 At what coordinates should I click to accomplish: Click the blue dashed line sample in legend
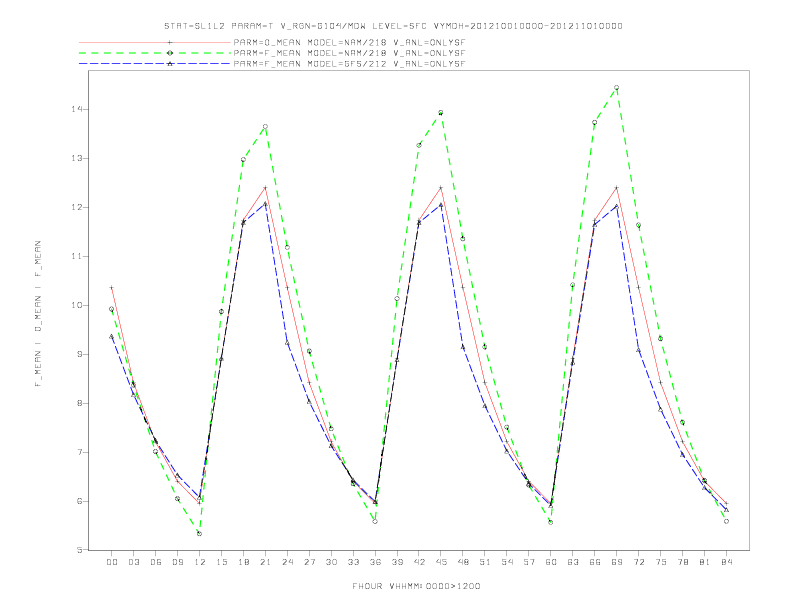click(x=155, y=64)
